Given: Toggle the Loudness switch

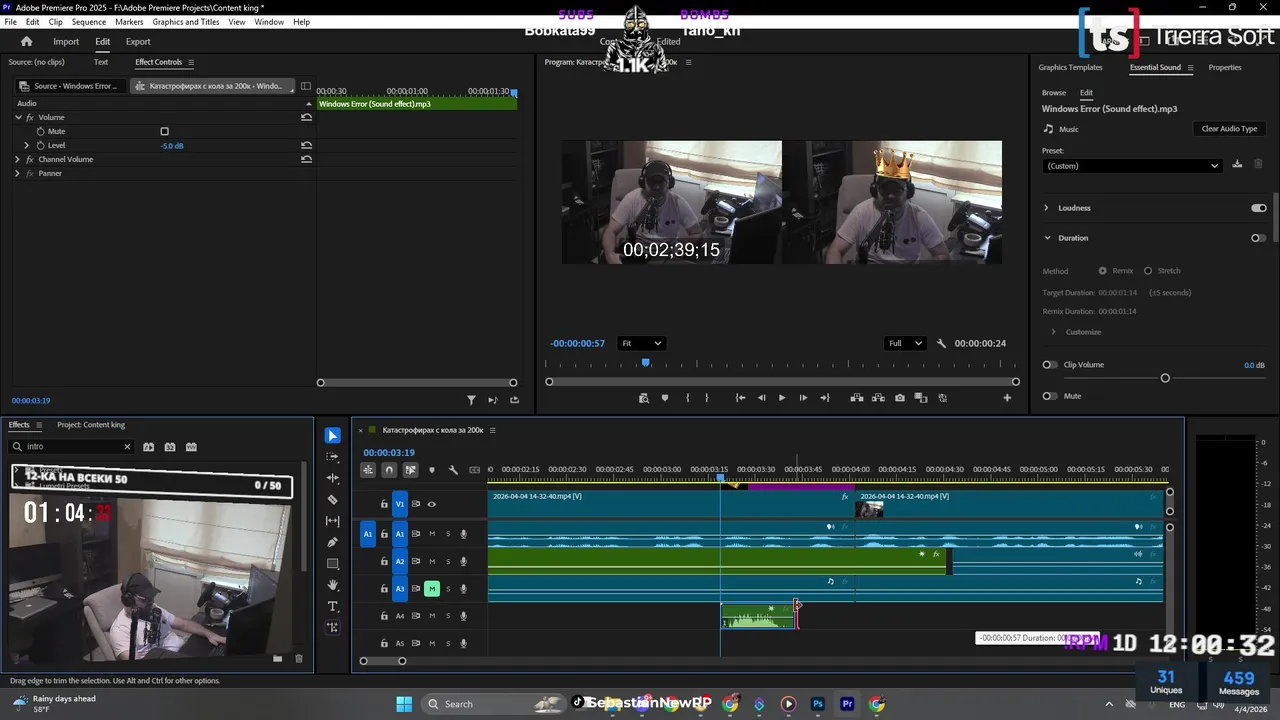Looking at the screenshot, I should point(1259,208).
